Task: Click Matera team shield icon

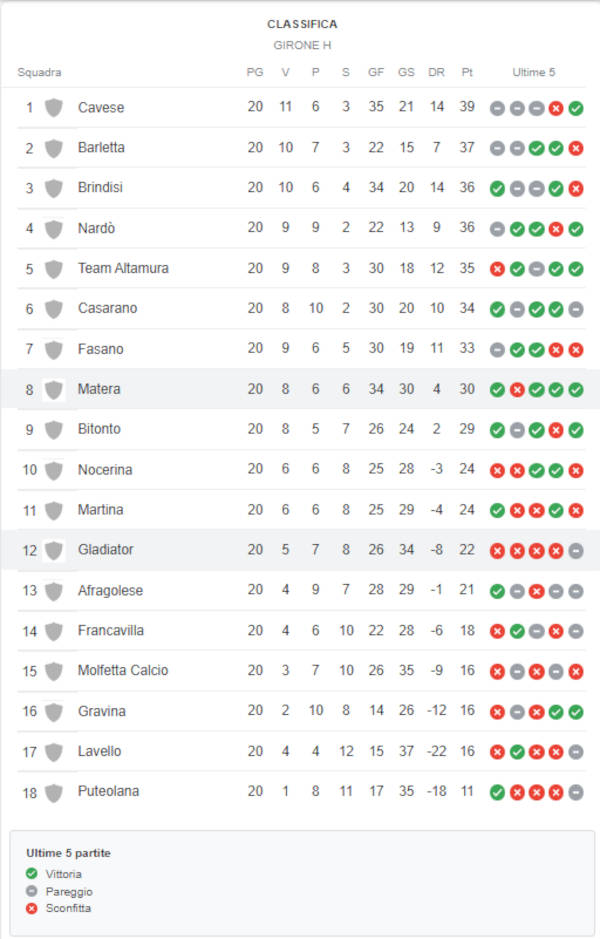Action: coord(54,389)
